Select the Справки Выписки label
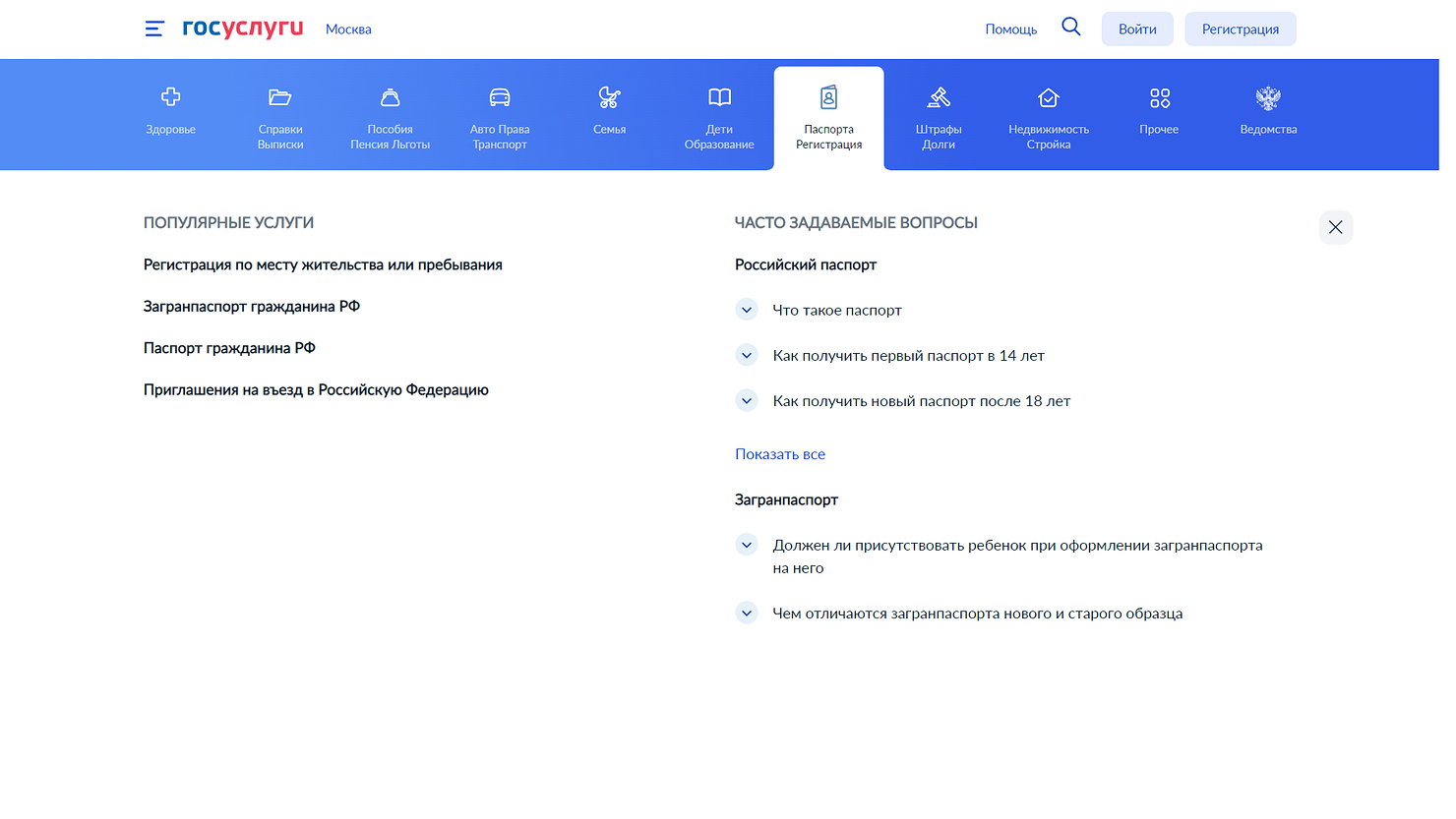1456x819 pixels. click(x=280, y=137)
